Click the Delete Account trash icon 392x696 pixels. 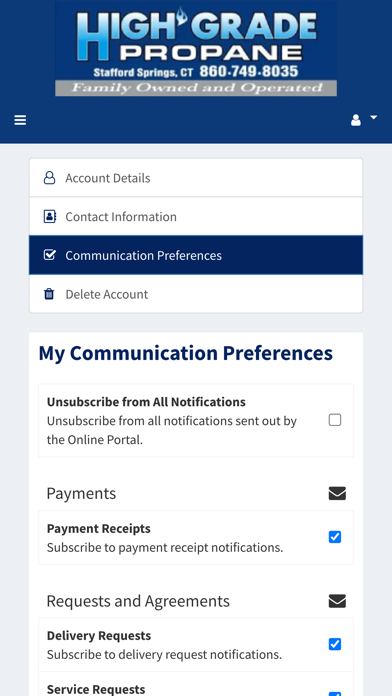pos(49,294)
